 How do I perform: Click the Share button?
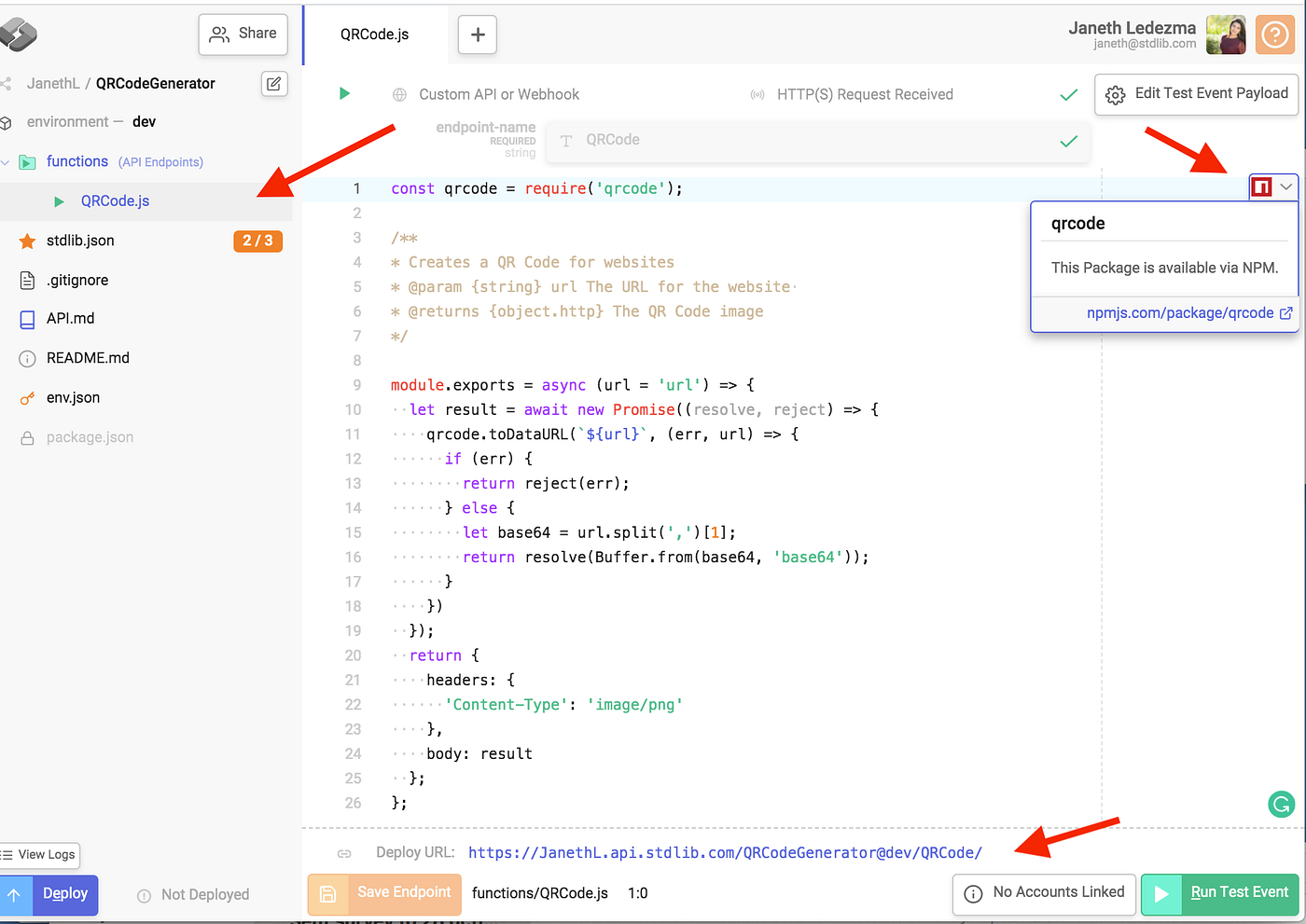tap(243, 34)
